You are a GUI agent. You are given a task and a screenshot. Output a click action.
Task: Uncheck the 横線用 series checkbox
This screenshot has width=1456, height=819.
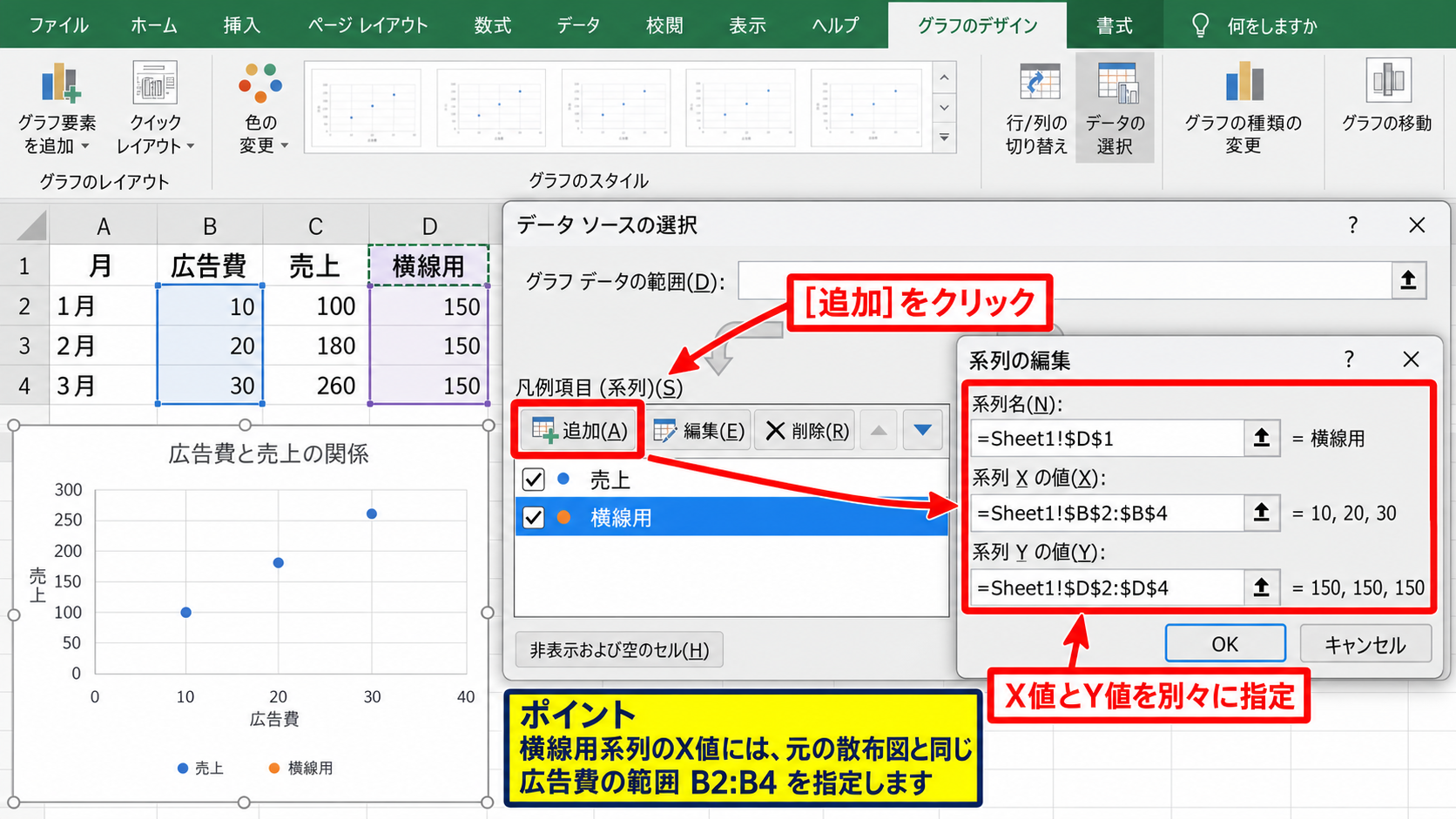533,518
